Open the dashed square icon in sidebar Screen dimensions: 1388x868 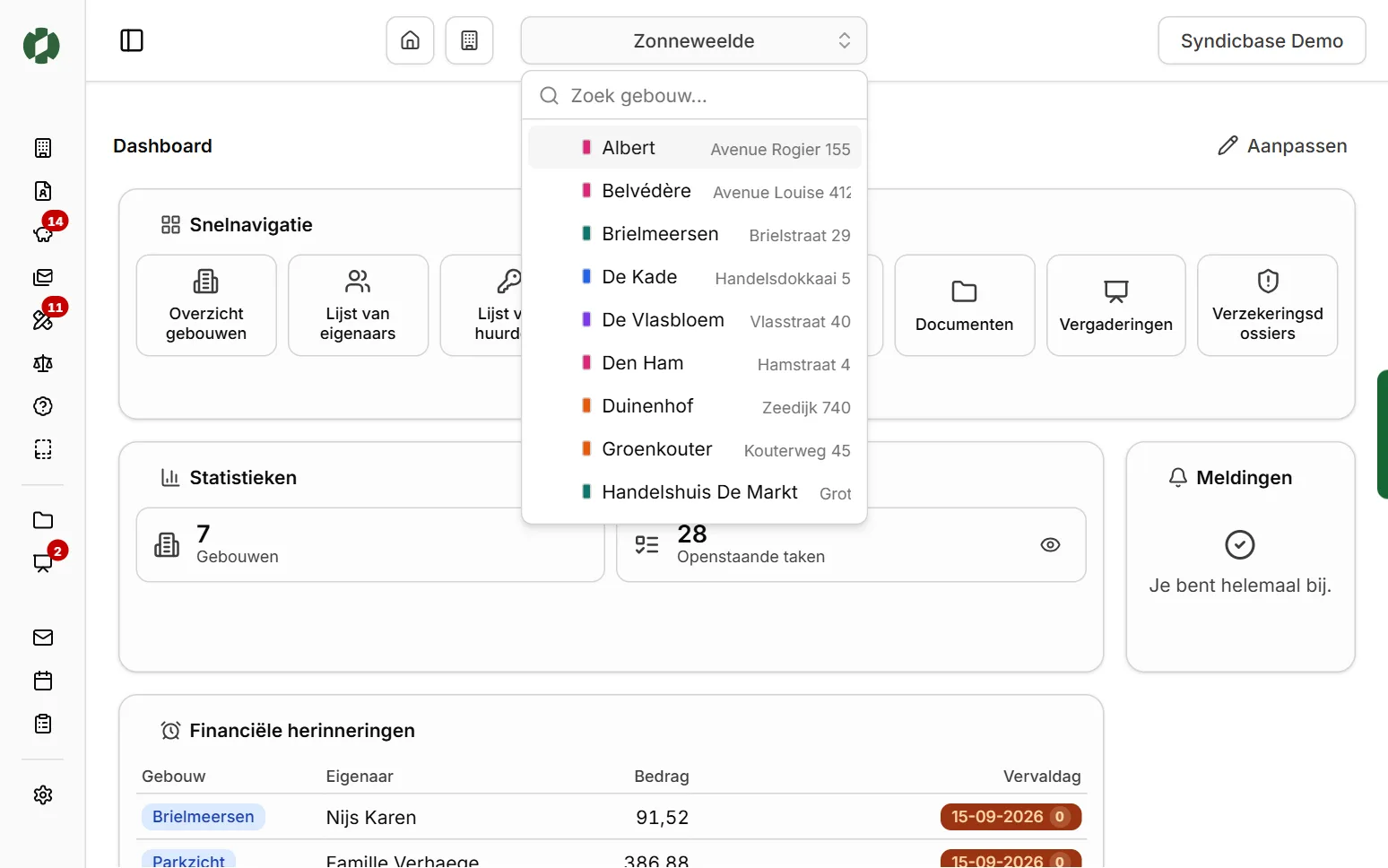[x=43, y=449]
